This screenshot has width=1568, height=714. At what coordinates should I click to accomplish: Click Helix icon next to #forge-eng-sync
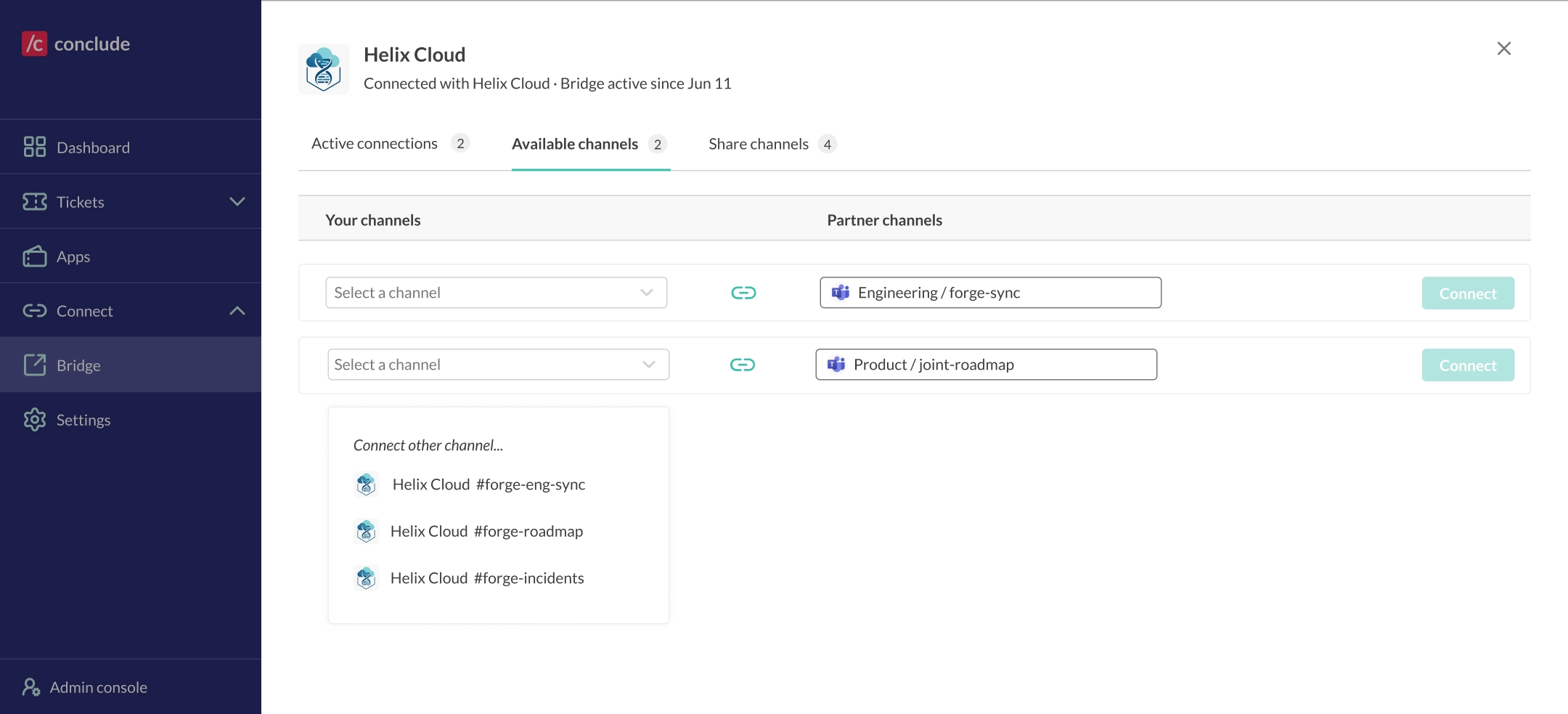pyautogui.click(x=366, y=484)
